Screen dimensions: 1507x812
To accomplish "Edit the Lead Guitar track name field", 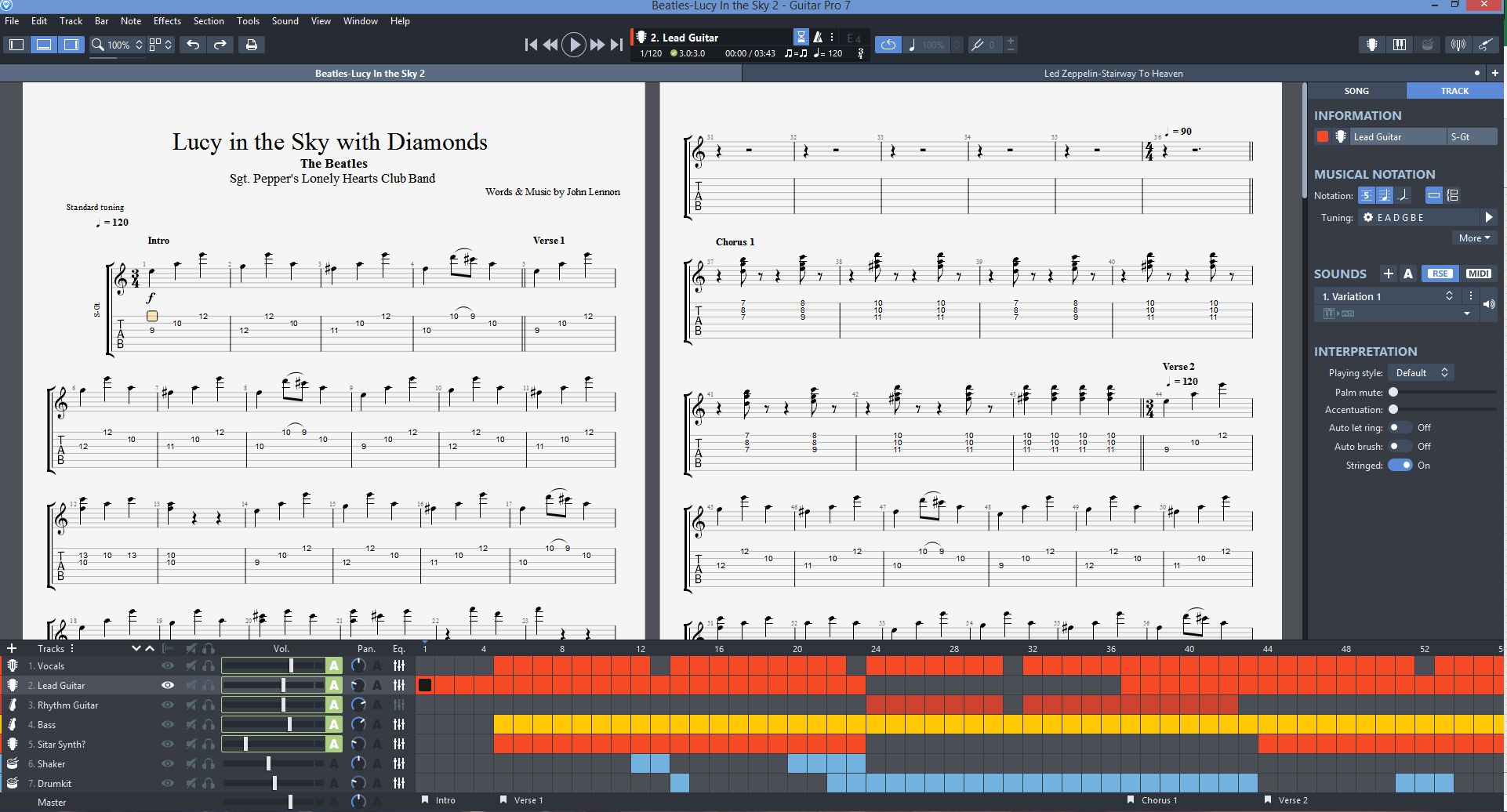I will (1398, 137).
